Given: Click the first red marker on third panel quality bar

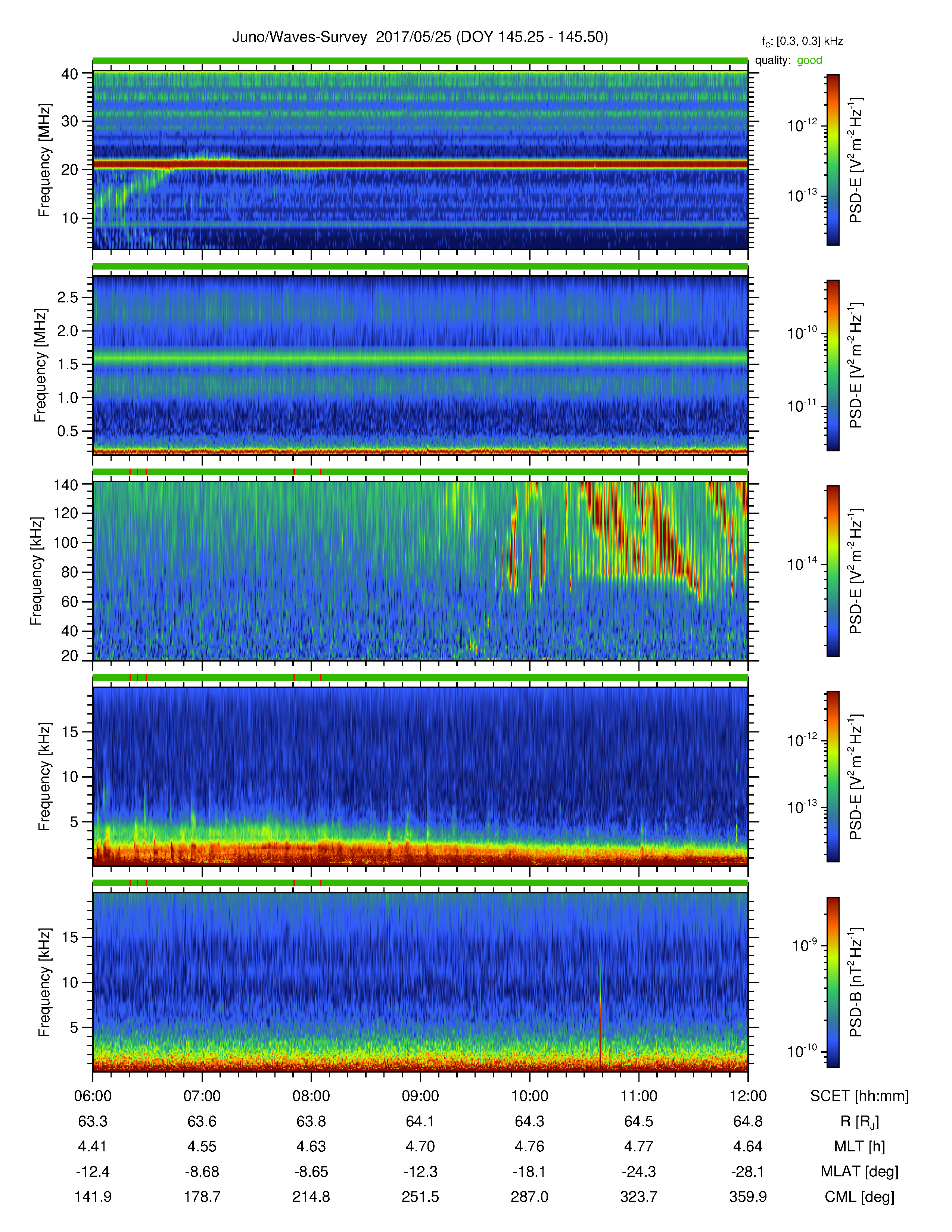Looking at the screenshot, I should pos(130,472).
